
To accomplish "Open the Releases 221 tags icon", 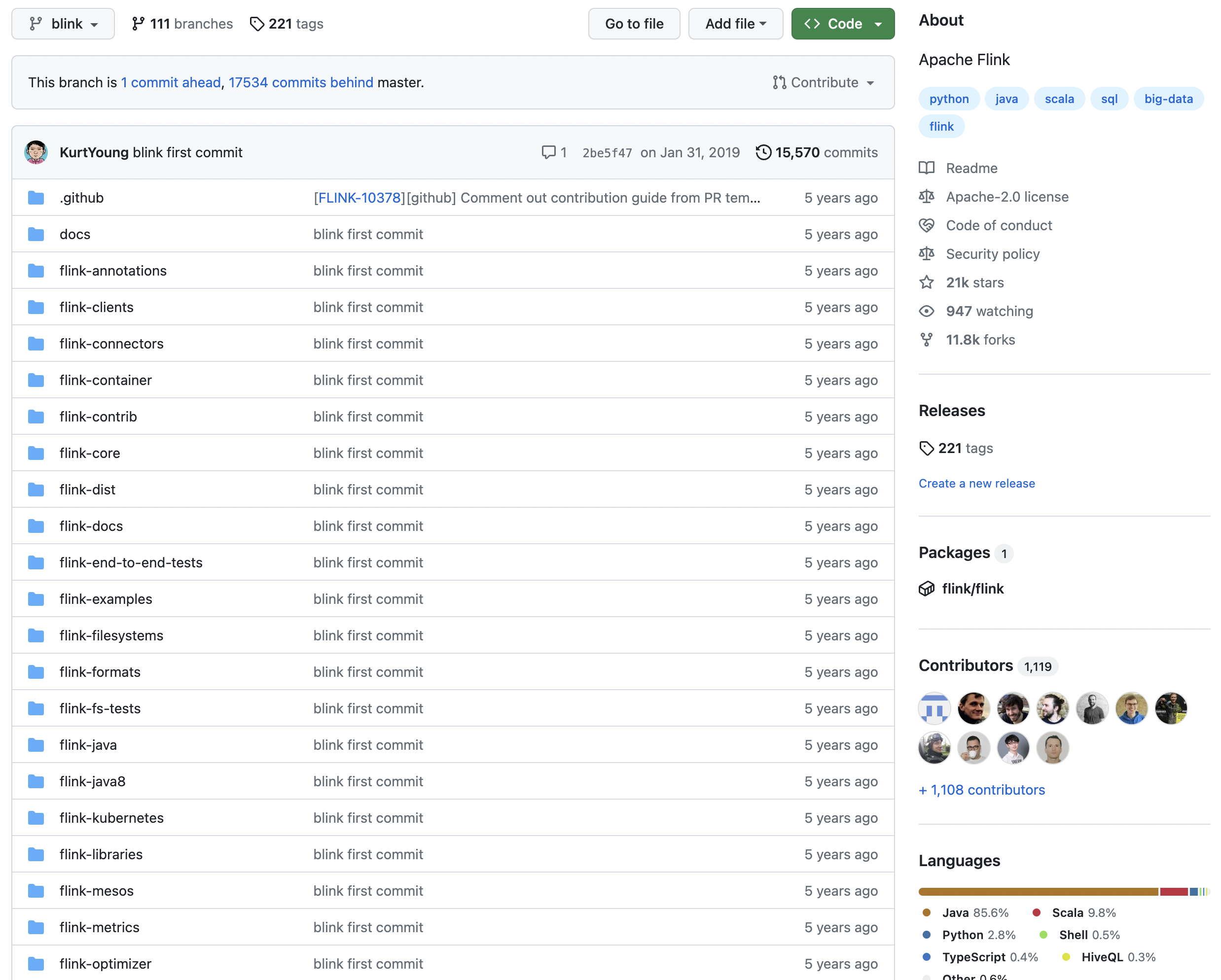I will [927, 449].
